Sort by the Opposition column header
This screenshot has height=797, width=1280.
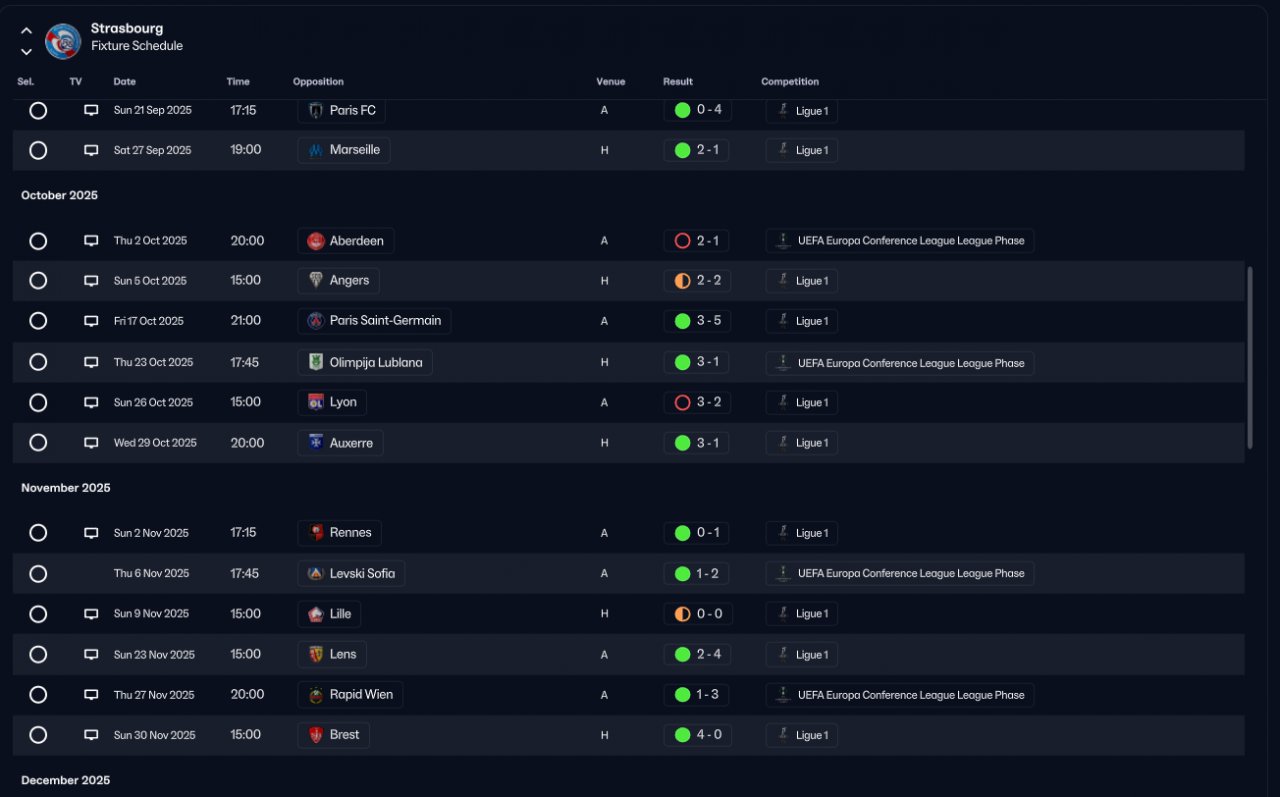(318, 82)
